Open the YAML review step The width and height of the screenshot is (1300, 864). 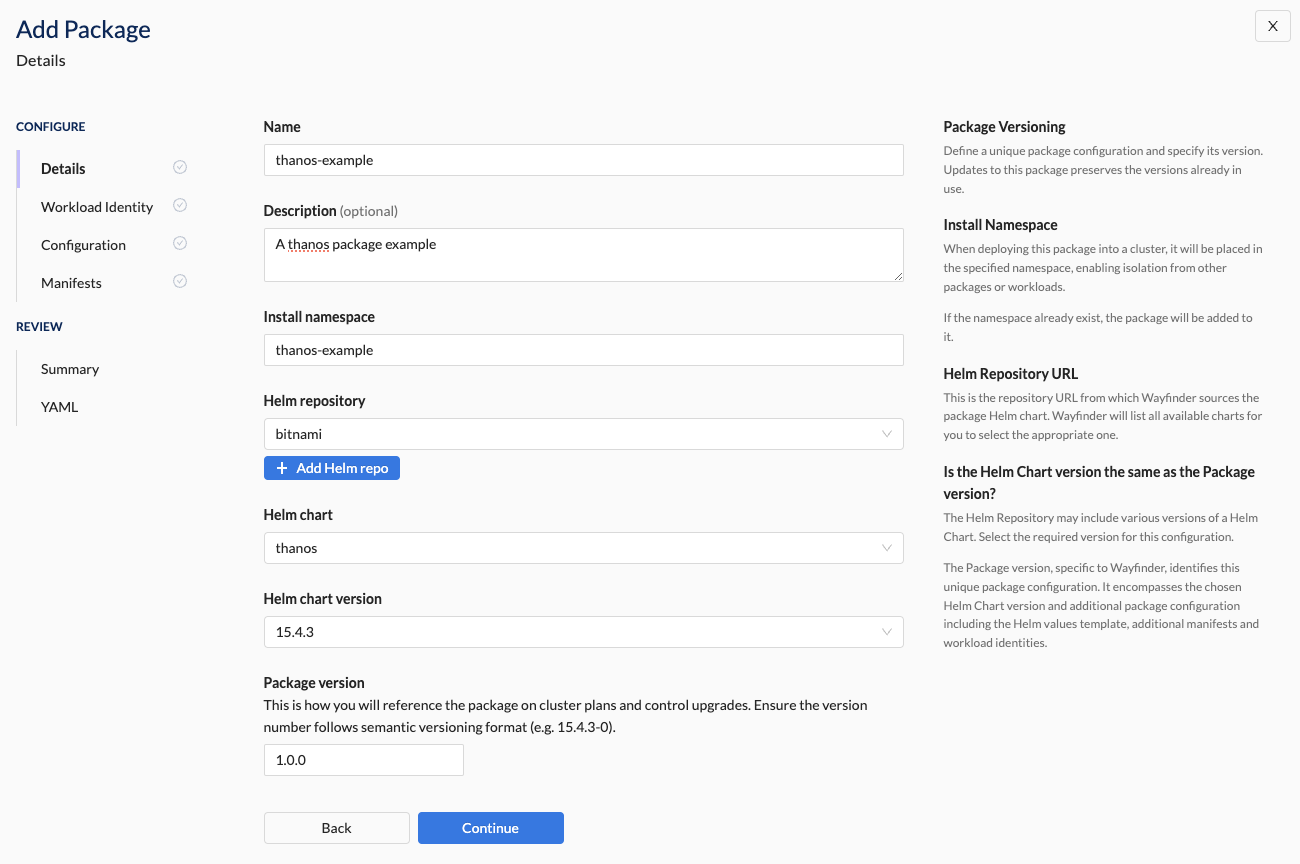coord(59,407)
